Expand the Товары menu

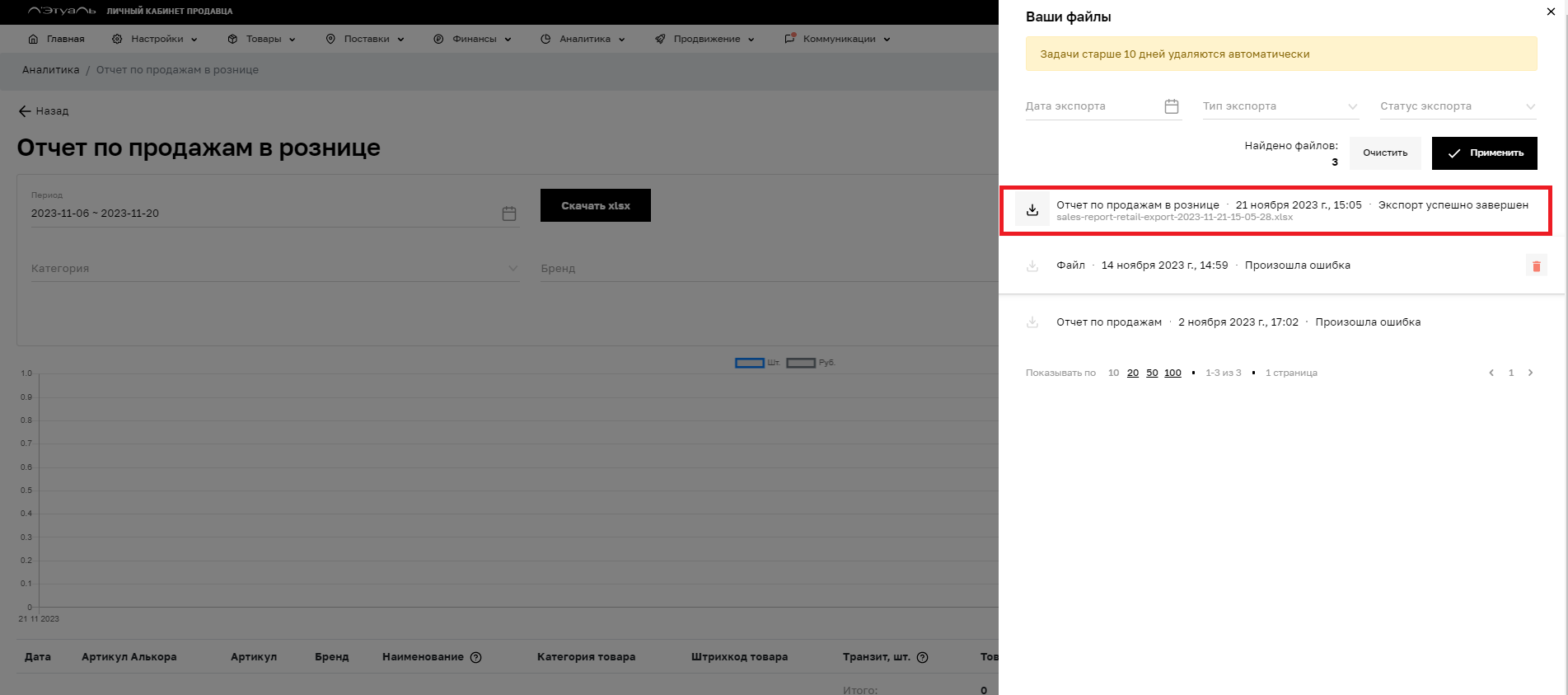tap(261, 39)
